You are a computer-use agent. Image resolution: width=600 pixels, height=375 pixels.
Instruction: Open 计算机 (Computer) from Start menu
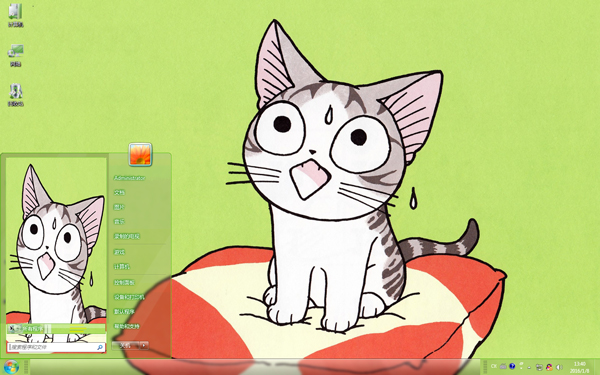click(122, 266)
